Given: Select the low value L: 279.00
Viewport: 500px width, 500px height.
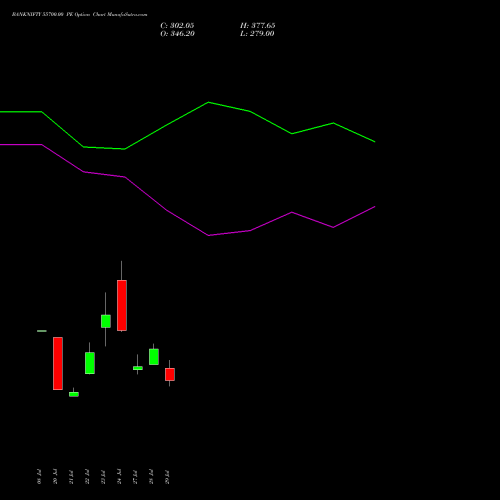Looking at the screenshot, I should 257,34.
